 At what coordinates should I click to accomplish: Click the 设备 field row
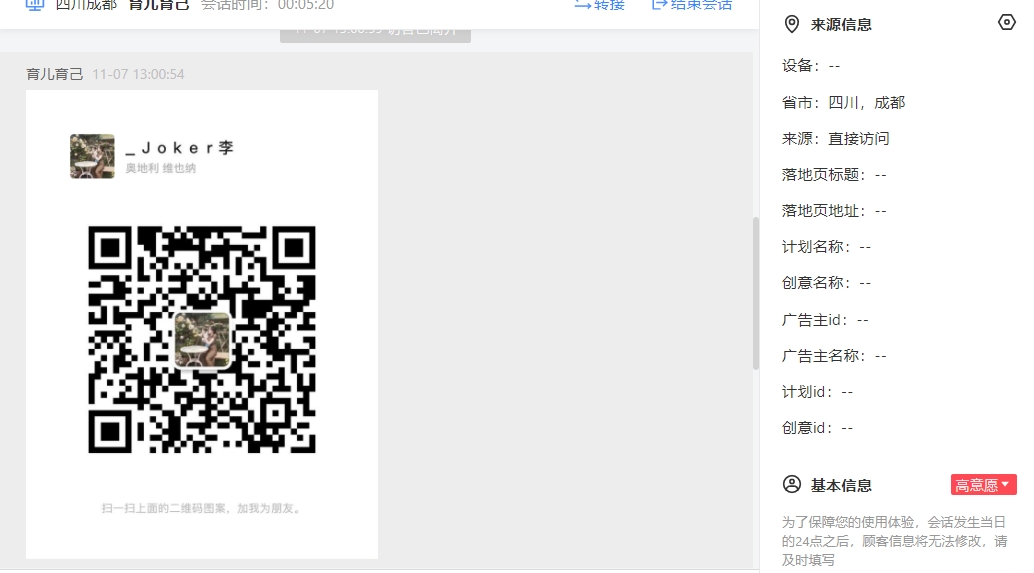(x=811, y=66)
